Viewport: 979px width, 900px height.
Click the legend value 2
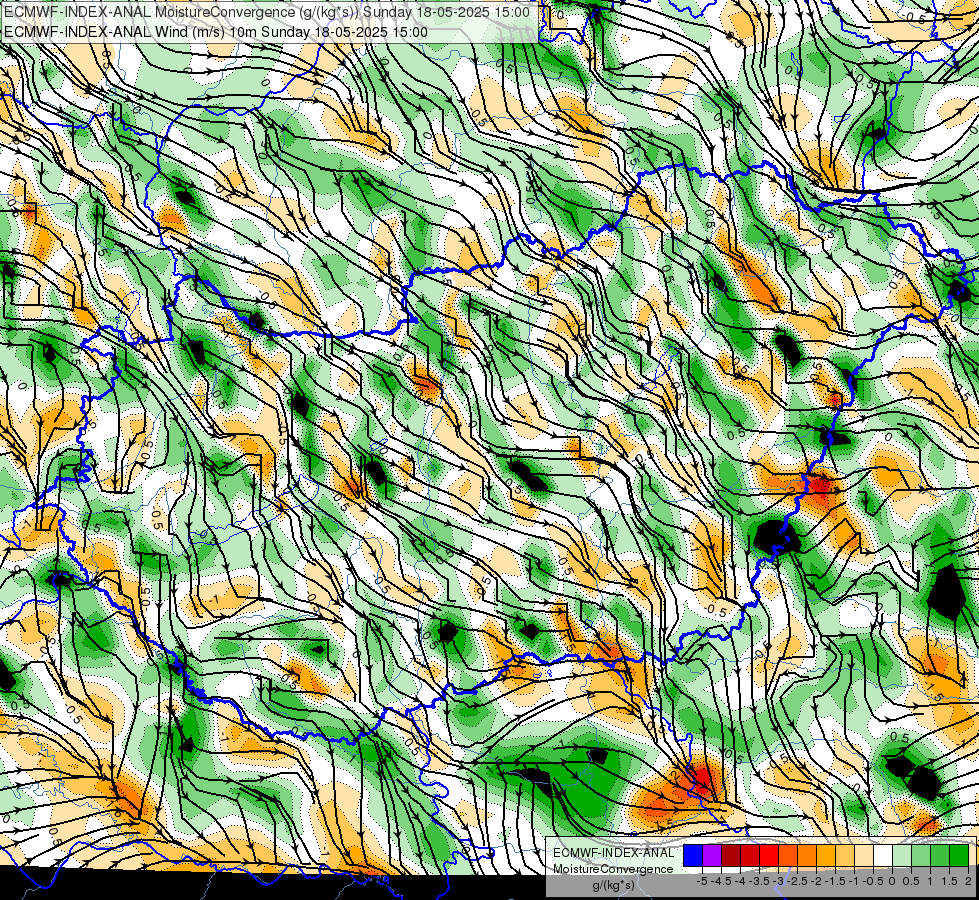point(968,881)
